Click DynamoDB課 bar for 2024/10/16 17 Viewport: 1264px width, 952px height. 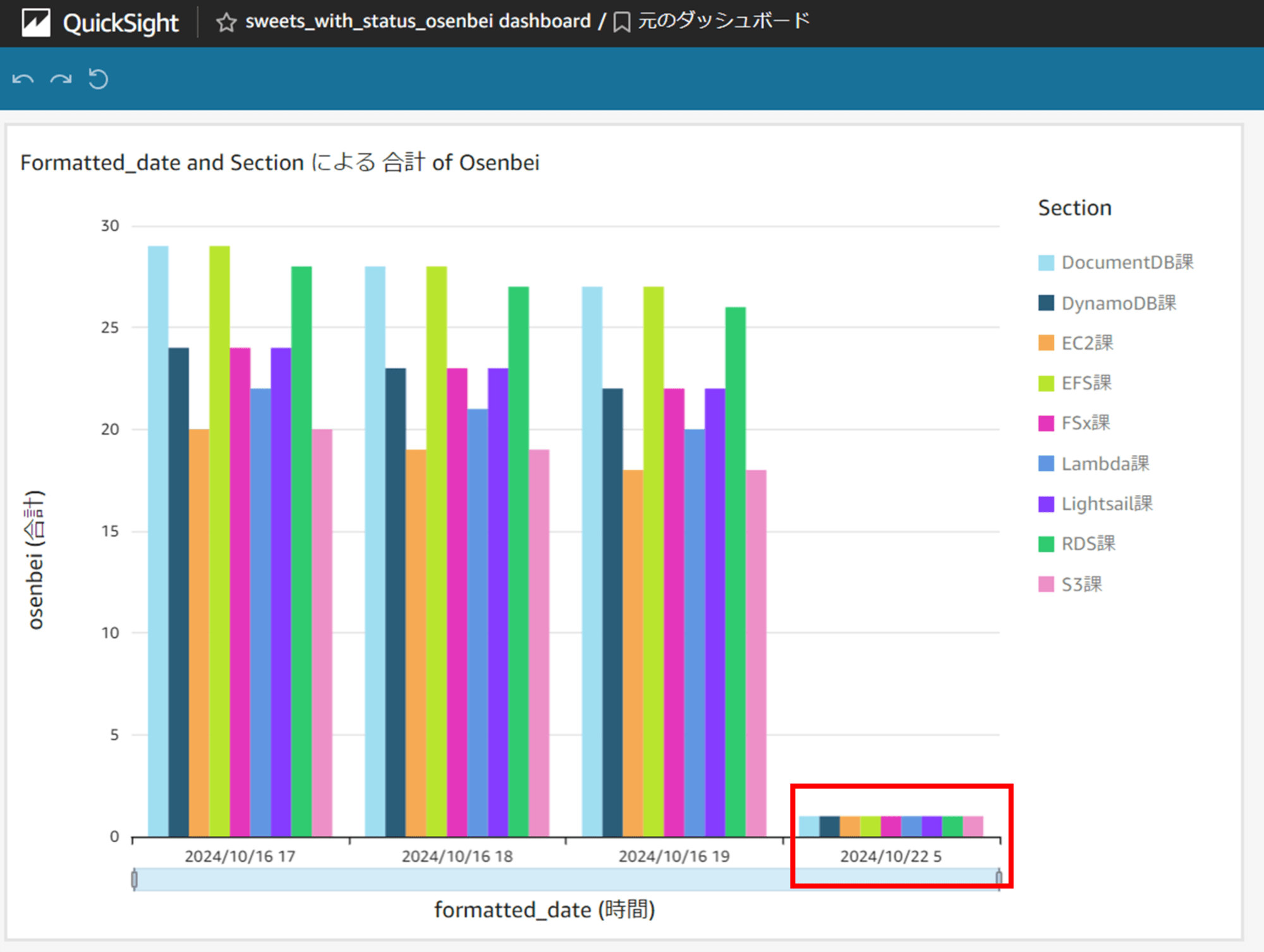[x=179, y=592]
